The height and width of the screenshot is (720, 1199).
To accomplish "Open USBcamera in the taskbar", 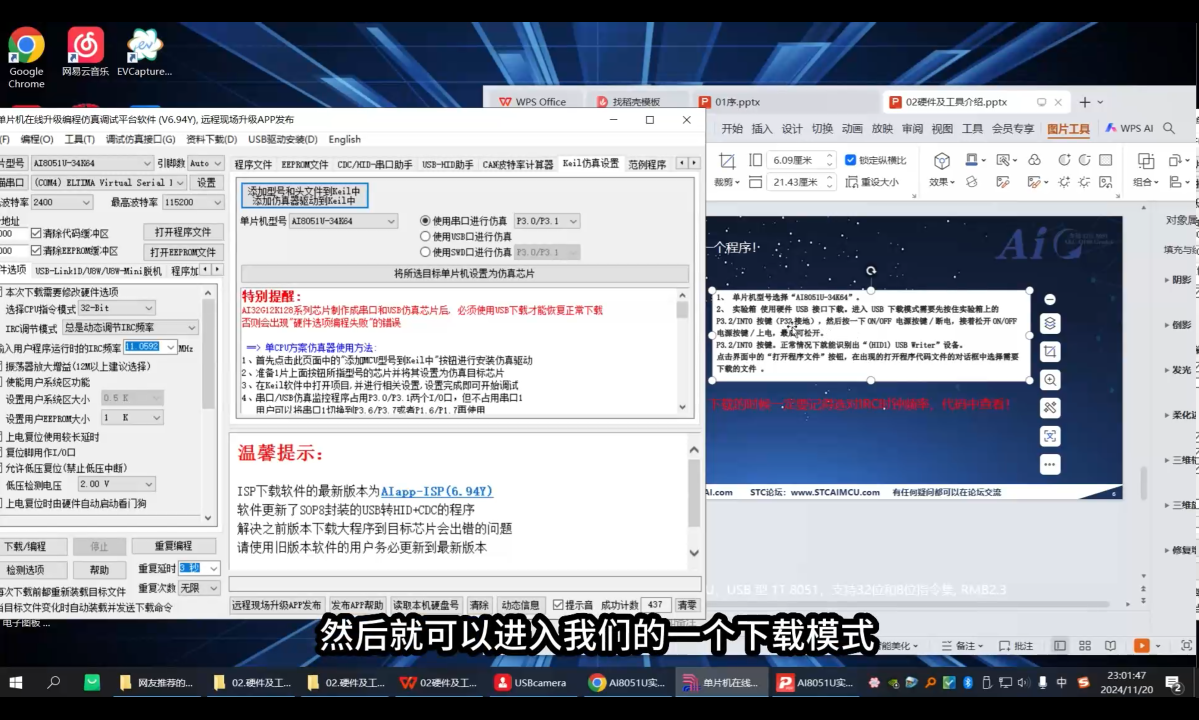I will pyautogui.click(x=531, y=683).
